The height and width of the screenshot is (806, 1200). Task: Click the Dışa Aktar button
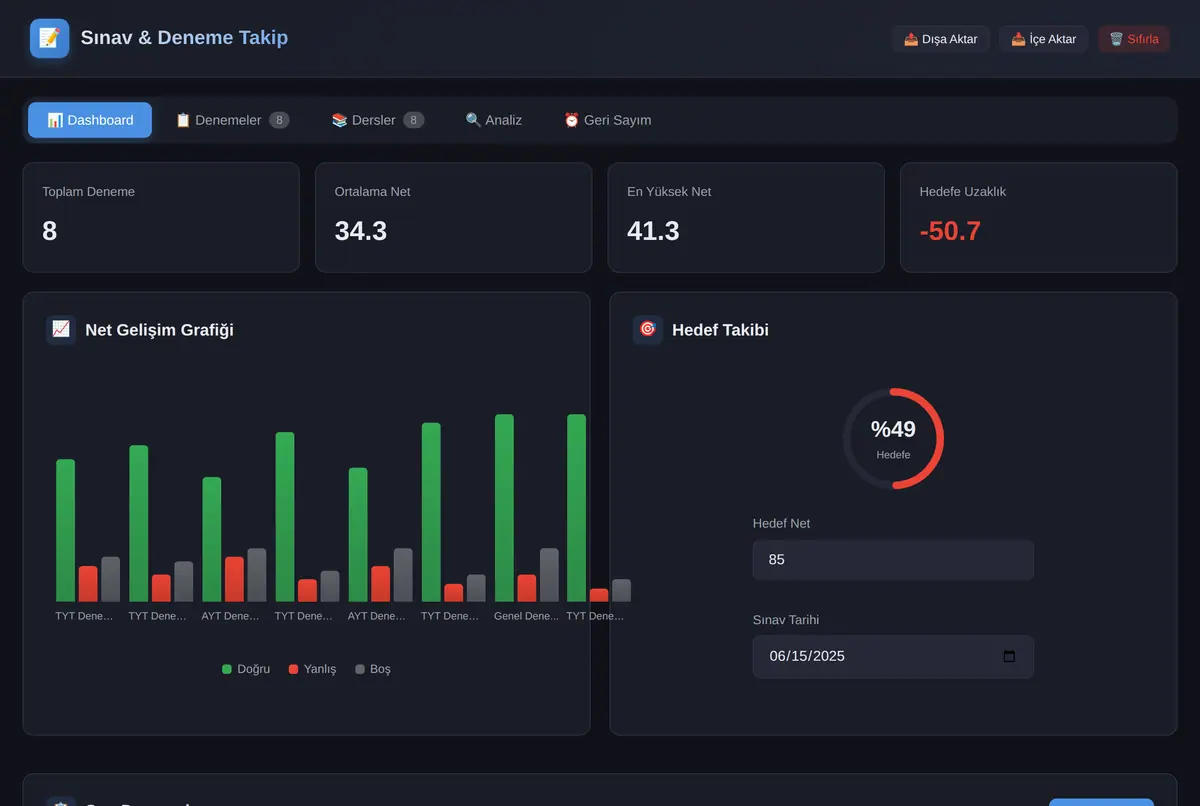coord(941,39)
